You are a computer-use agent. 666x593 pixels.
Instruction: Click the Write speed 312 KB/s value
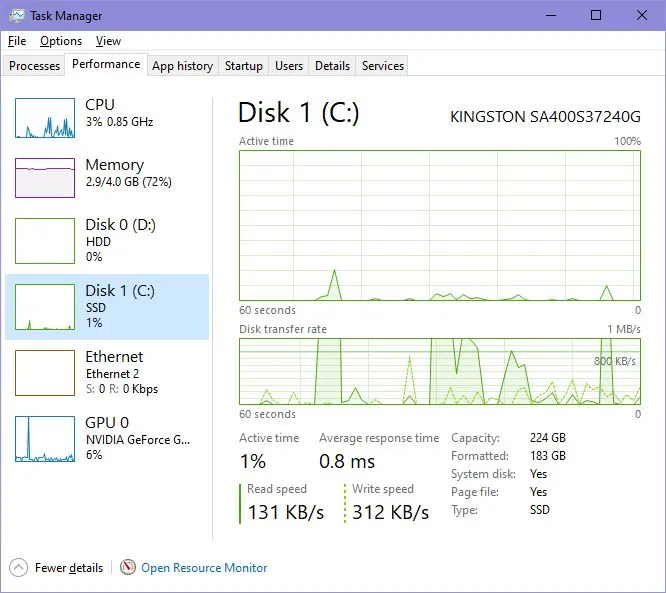click(391, 512)
